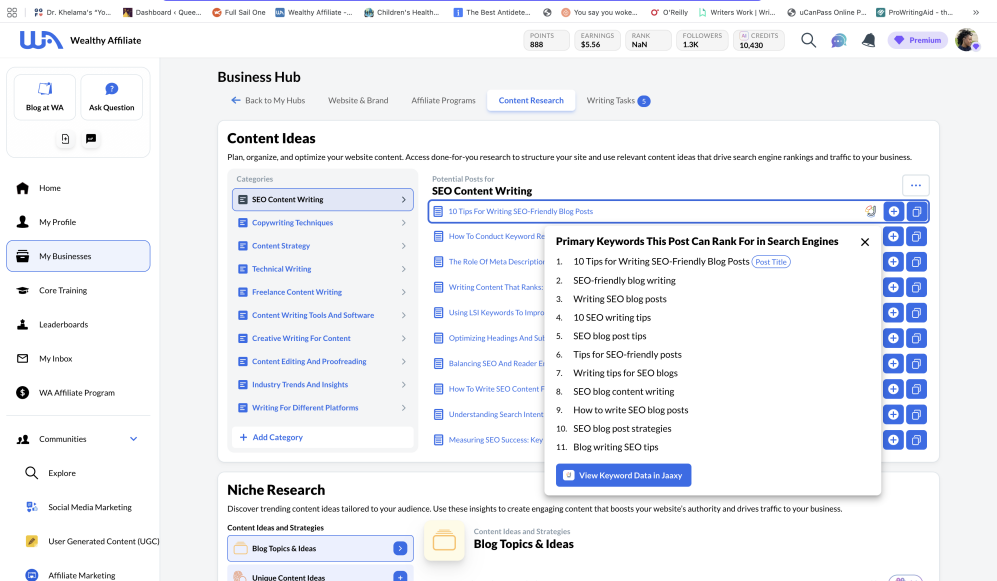Click the plus icon on the 10 Tips post row
The image size is (997, 581).
click(x=893, y=212)
